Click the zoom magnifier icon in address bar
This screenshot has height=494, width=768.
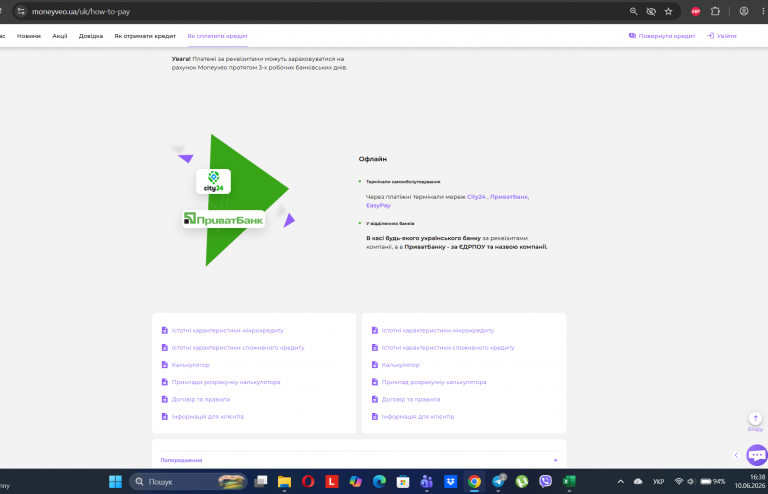tap(633, 11)
